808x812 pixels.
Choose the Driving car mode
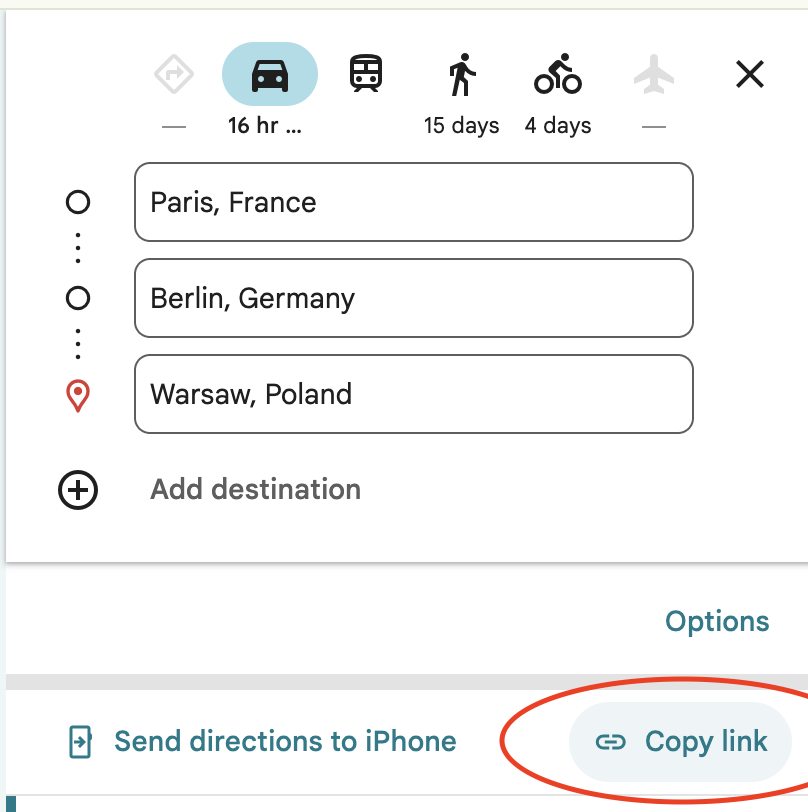point(270,74)
